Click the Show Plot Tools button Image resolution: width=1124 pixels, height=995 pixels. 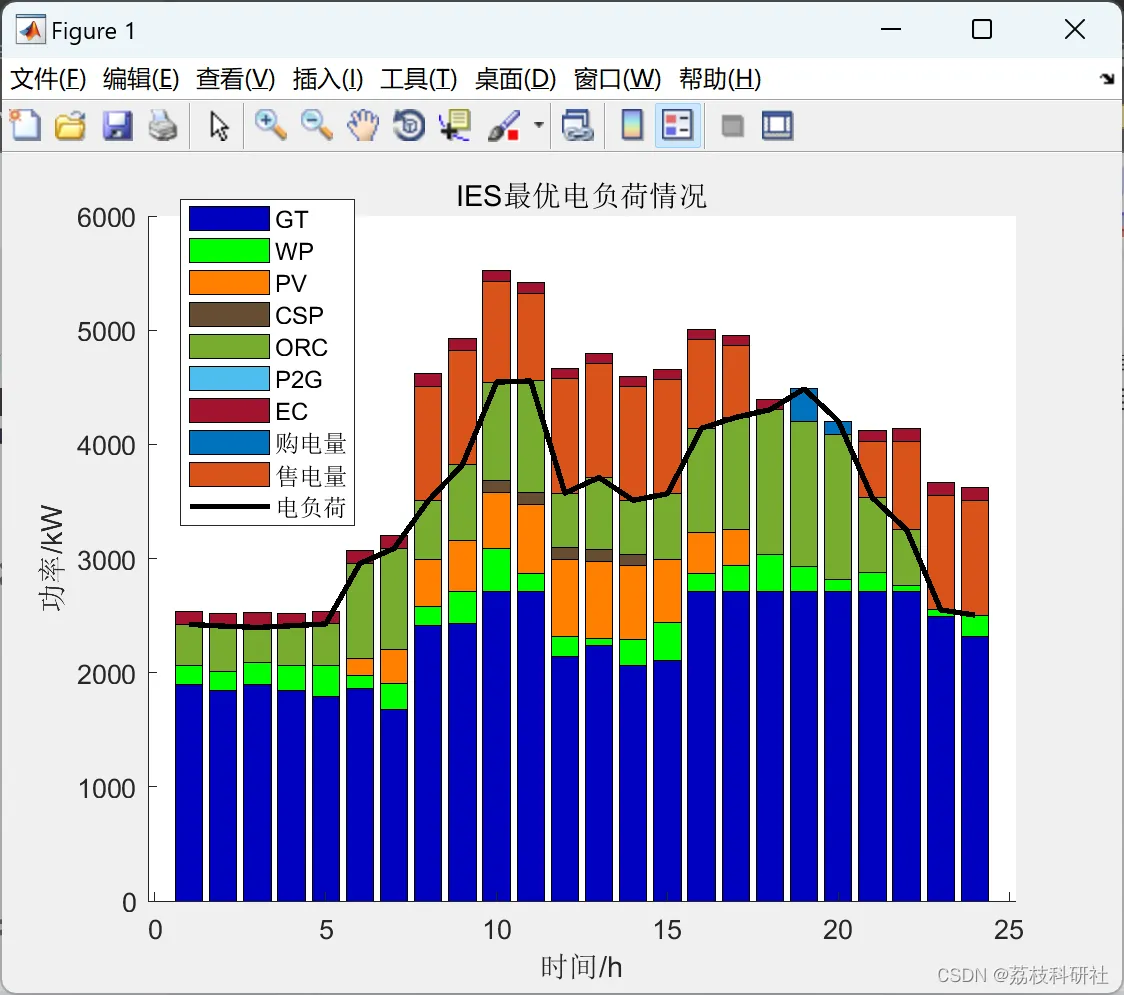pyautogui.click(x=777, y=125)
